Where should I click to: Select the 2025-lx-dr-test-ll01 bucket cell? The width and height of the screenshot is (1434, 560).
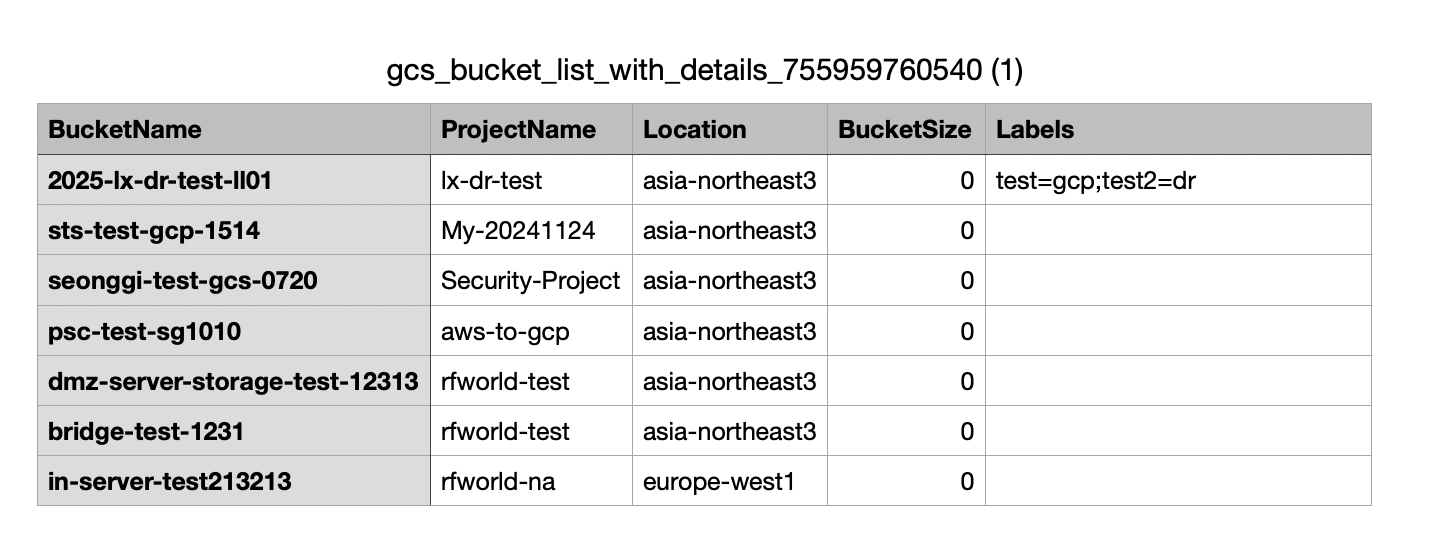tap(234, 180)
